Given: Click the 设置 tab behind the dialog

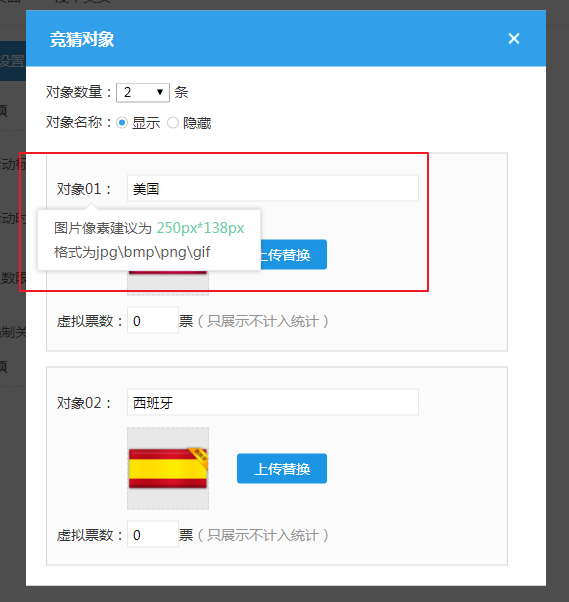Looking at the screenshot, I should click(x=12, y=61).
